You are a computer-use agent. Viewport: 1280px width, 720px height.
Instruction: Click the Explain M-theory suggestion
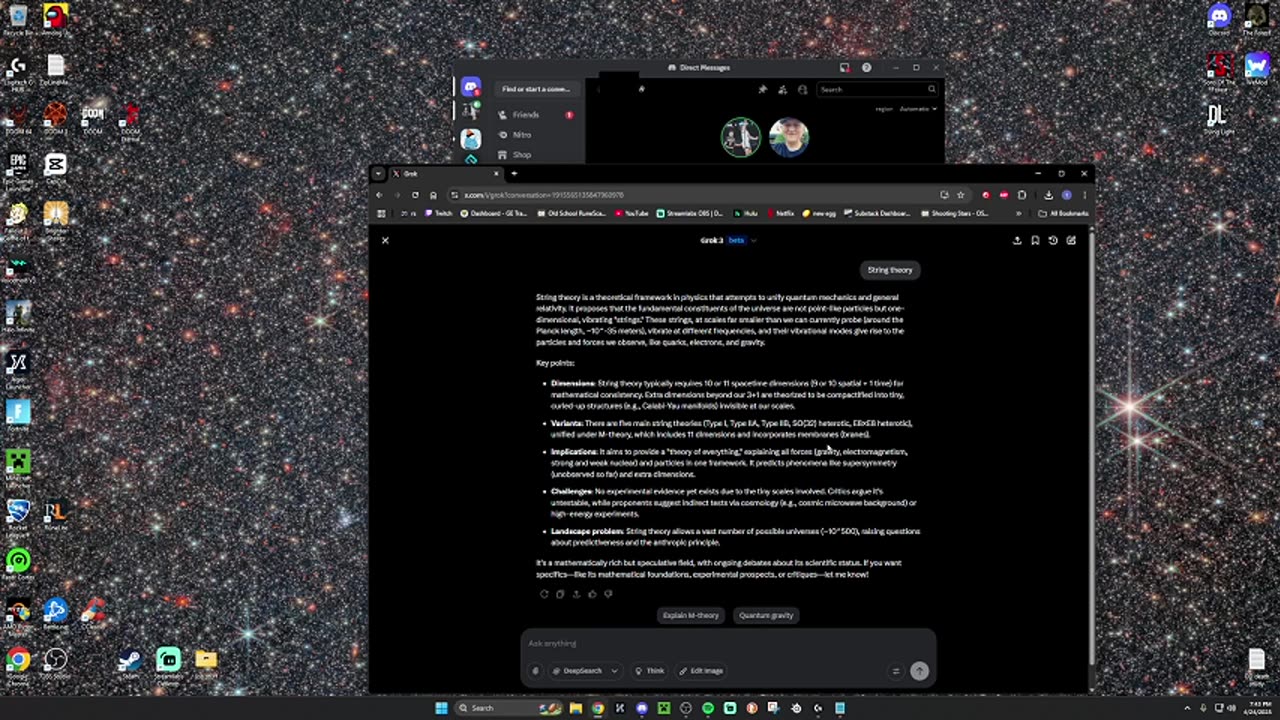pos(690,615)
